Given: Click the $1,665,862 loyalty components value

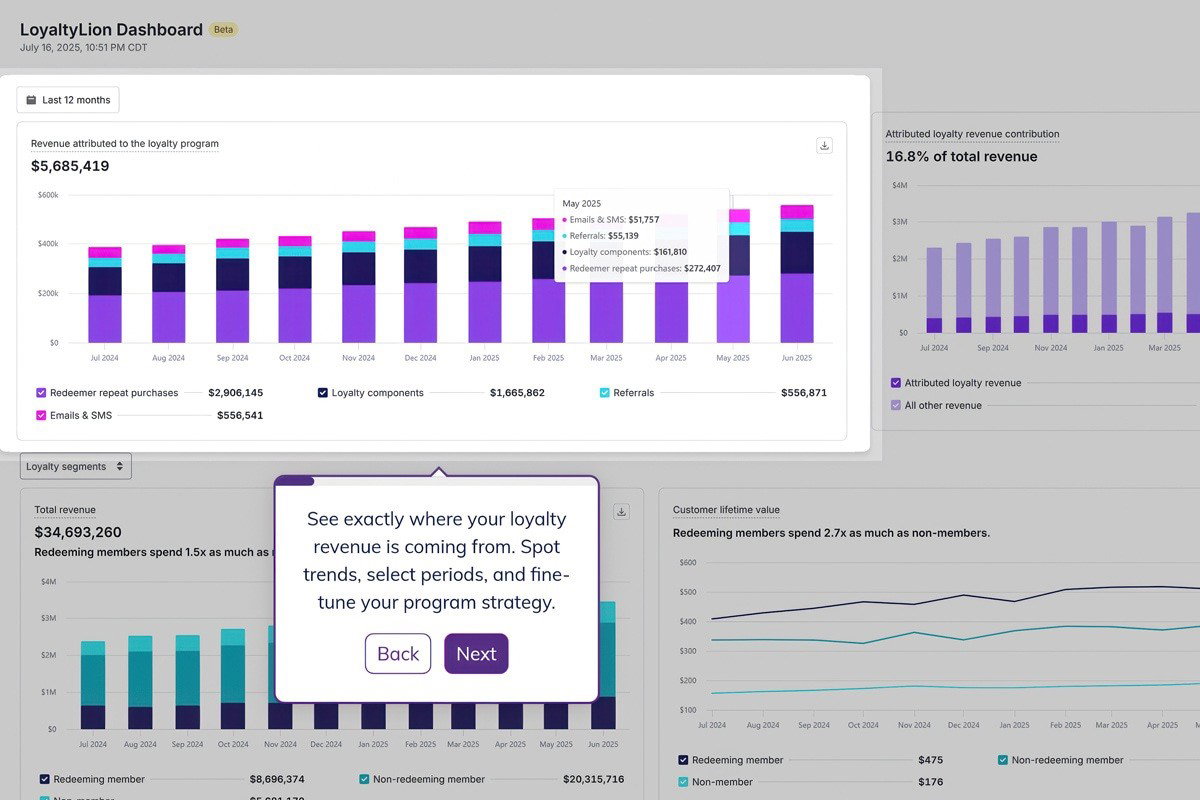Looking at the screenshot, I should (517, 393).
